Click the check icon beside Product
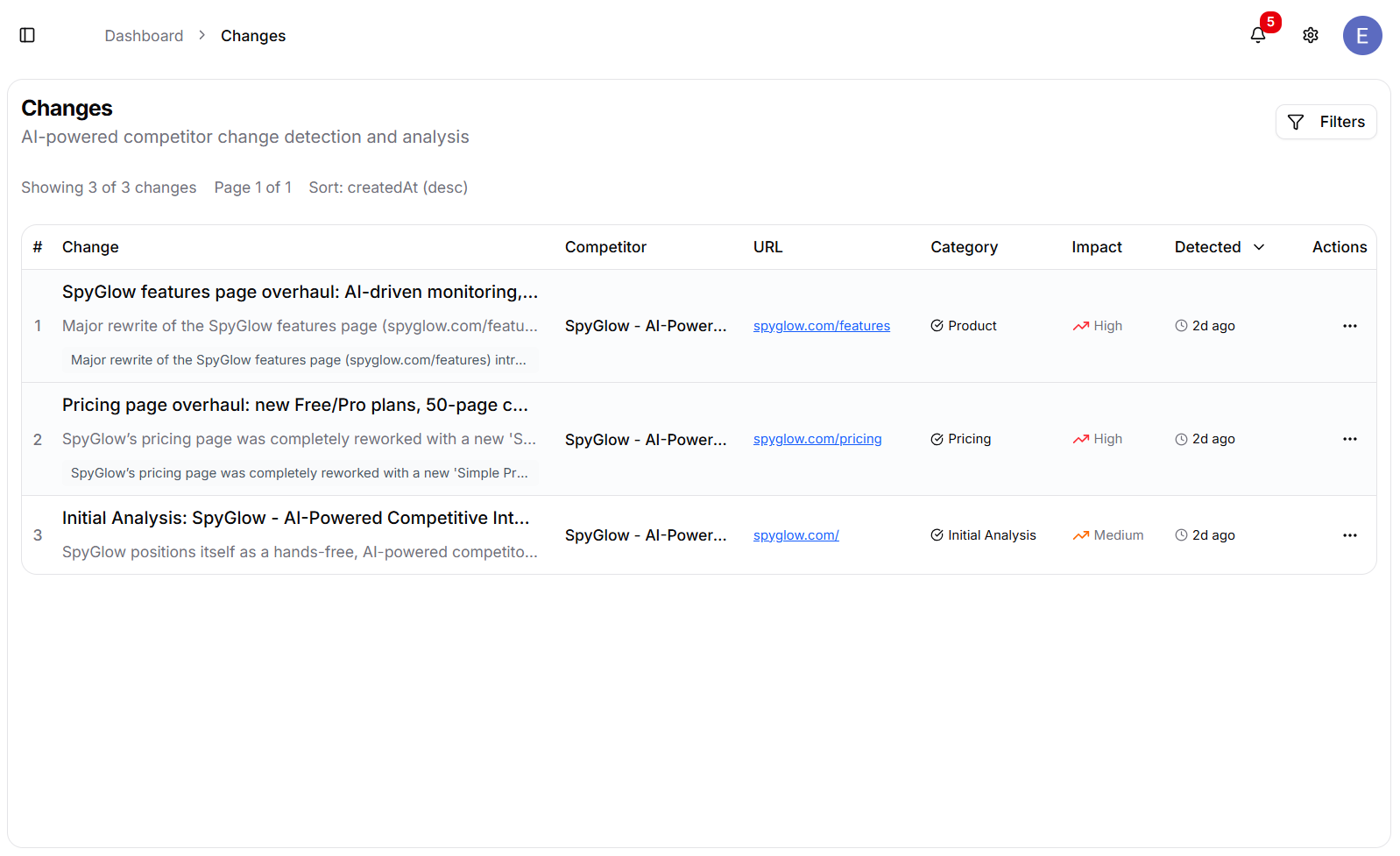 937,326
